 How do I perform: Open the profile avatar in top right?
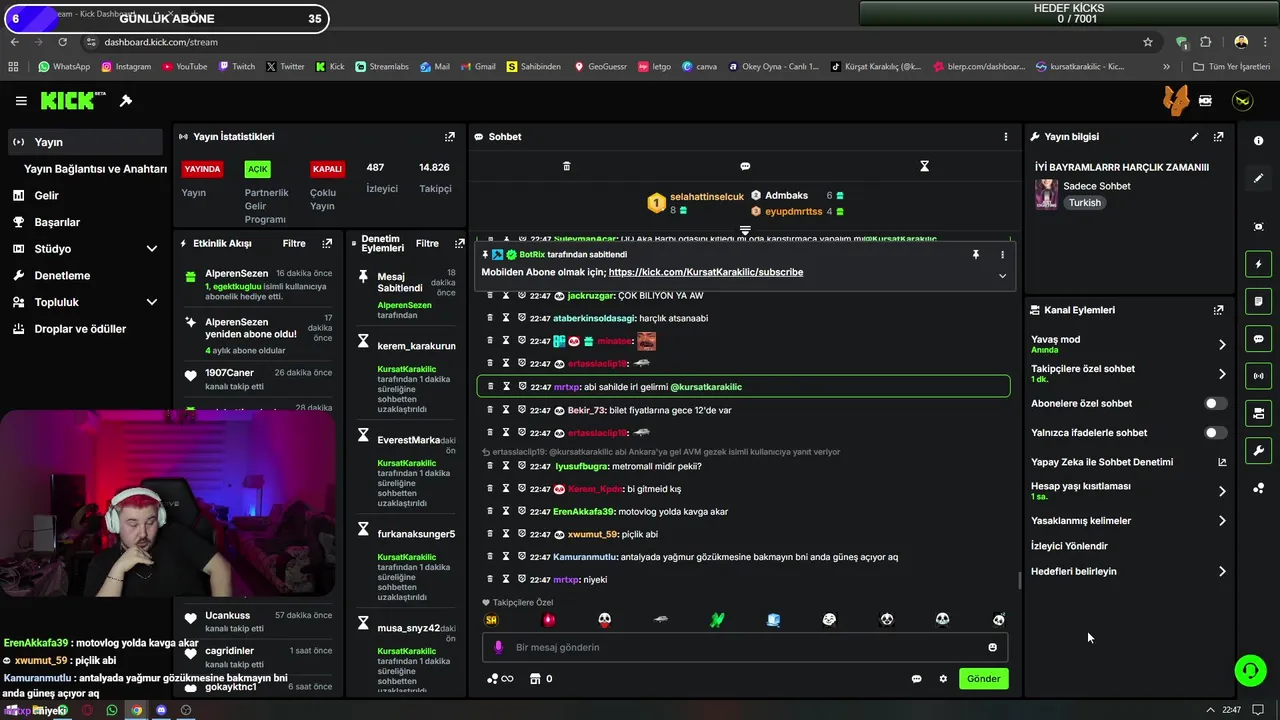tap(1242, 101)
